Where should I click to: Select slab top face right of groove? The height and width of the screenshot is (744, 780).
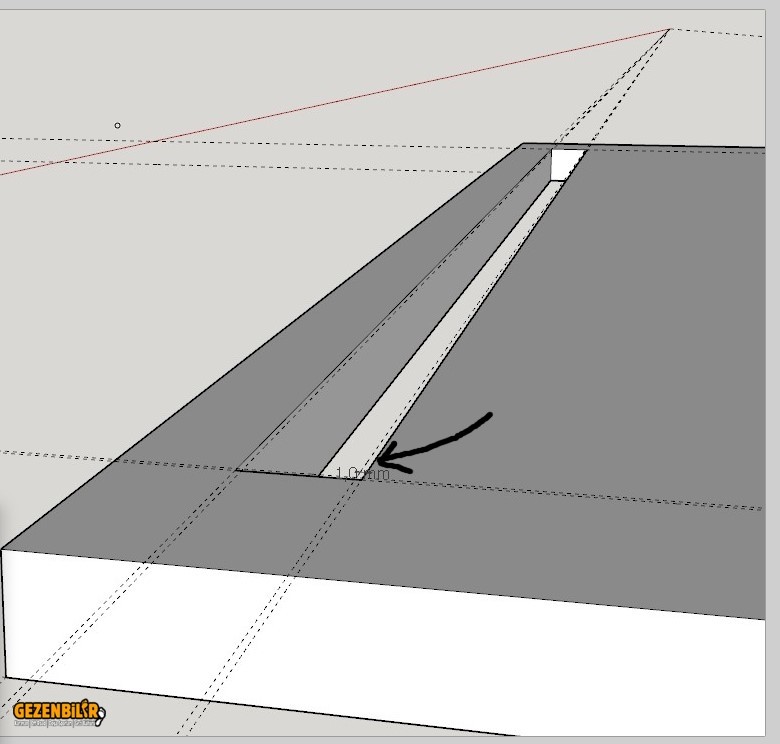(x=620, y=380)
